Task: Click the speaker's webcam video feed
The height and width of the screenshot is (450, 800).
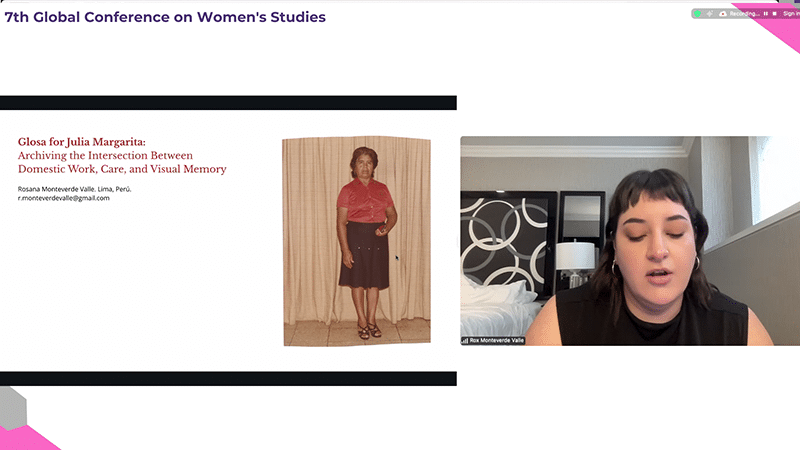Action: tap(630, 241)
